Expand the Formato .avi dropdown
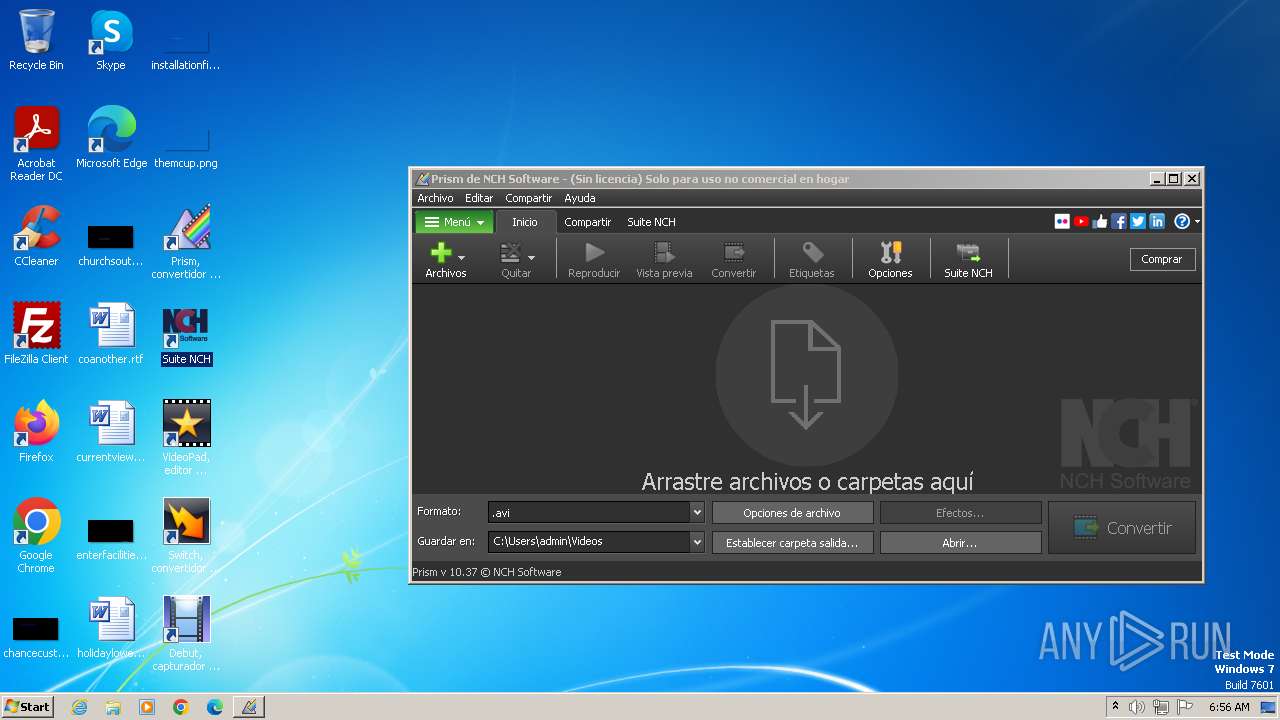1280x720 pixels. tap(697, 512)
